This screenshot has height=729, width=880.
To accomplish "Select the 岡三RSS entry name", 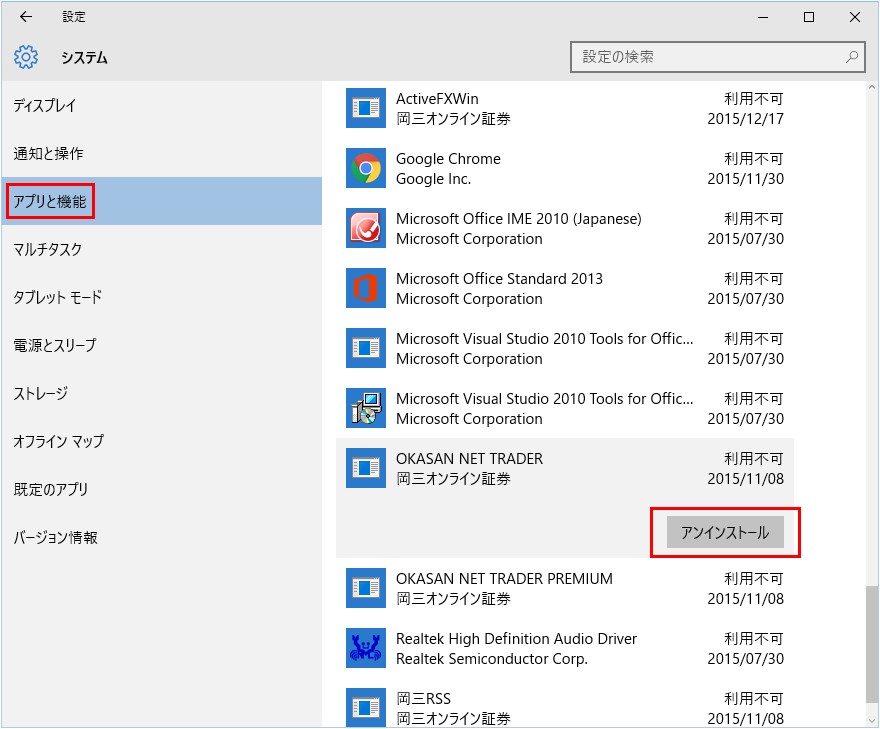I will tap(424, 699).
